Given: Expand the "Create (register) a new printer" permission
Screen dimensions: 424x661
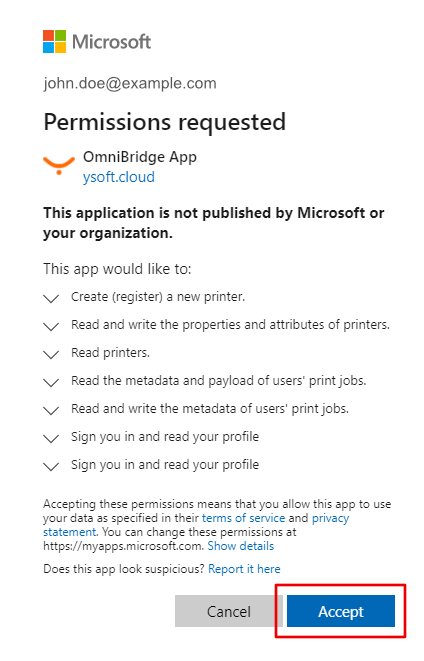Looking at the screenshot, I should (51, 298).
